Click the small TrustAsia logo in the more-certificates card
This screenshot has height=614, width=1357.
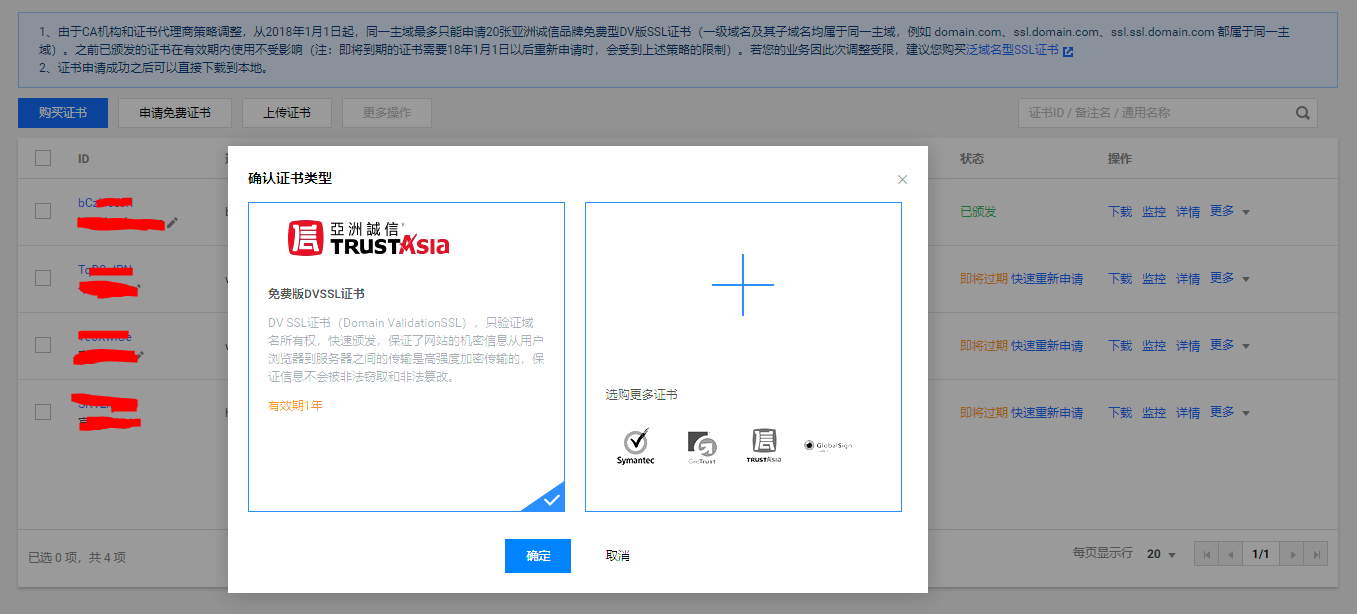click(764, 446)
